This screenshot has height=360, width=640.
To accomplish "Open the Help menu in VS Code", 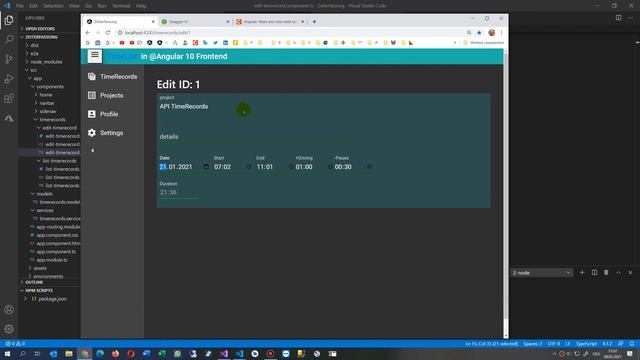I will (x=141, y=6).
